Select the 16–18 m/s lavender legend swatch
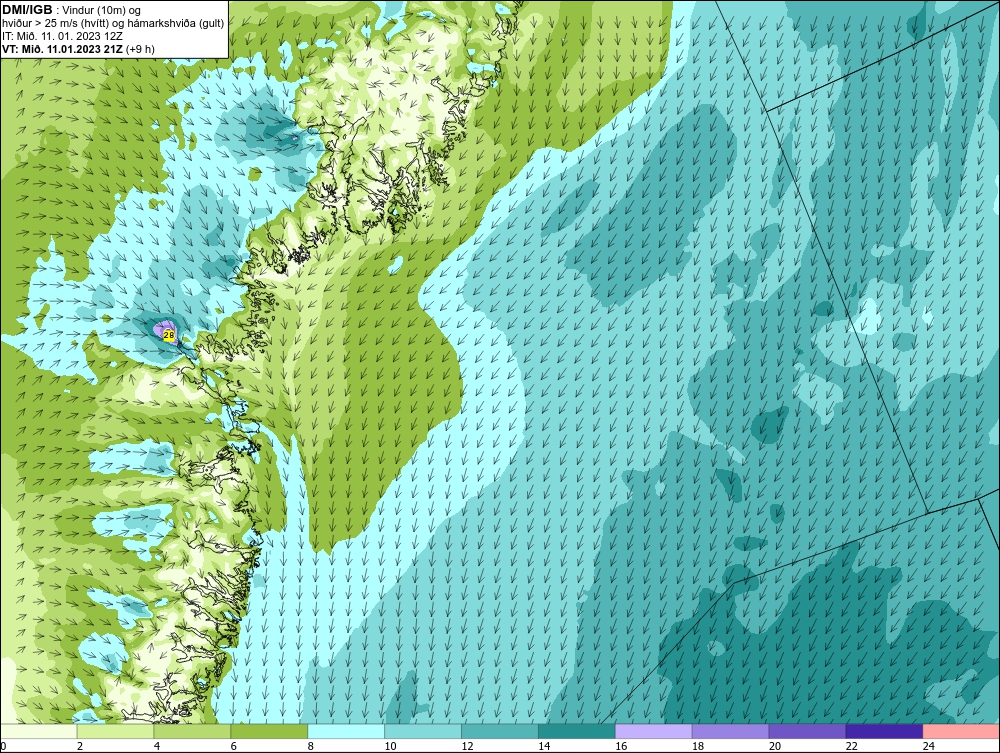Viewport: 1000px width, 753px height. coord(654,731)
